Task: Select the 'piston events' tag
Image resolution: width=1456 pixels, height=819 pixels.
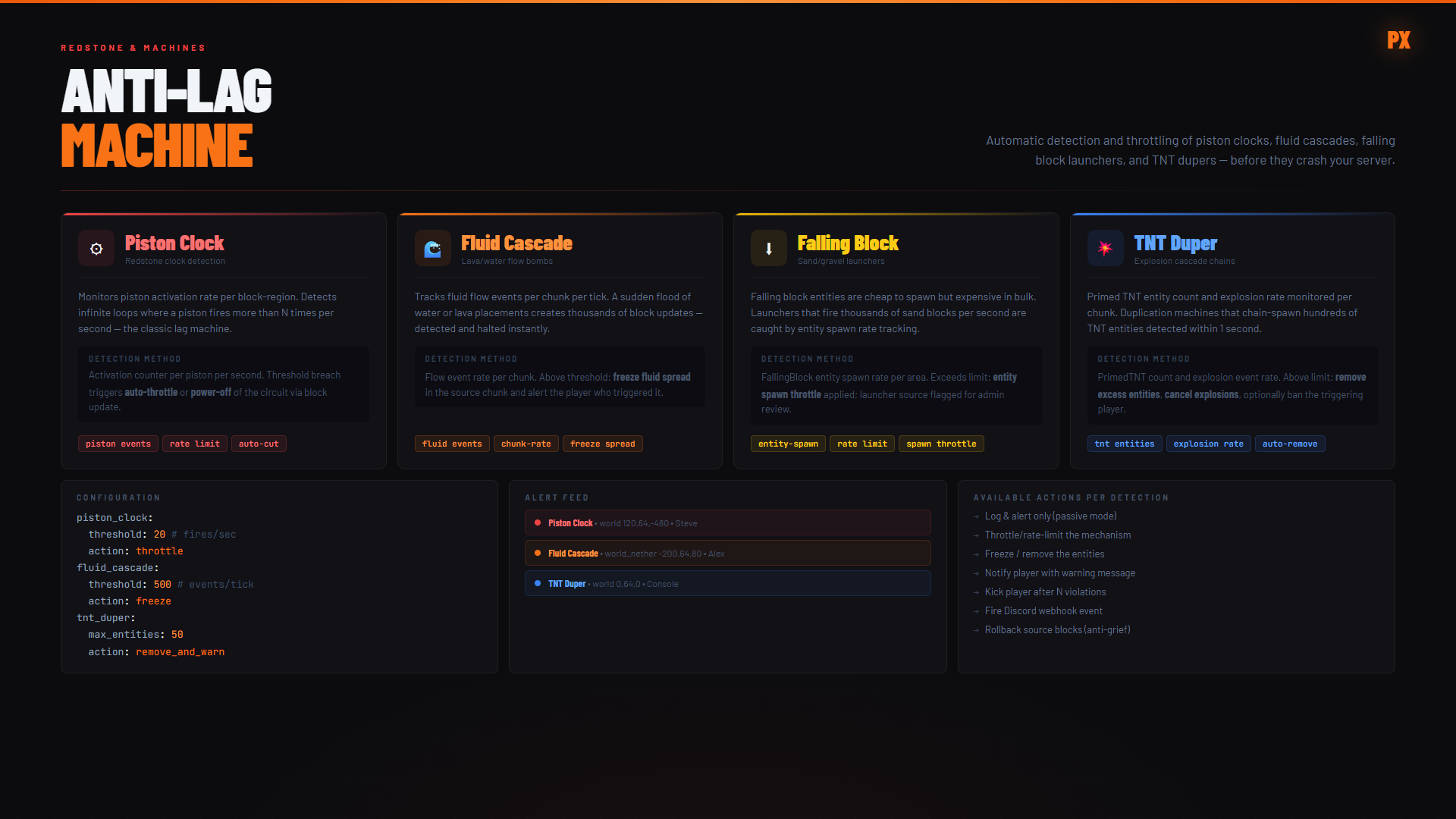Action: (x=118, y=444)
